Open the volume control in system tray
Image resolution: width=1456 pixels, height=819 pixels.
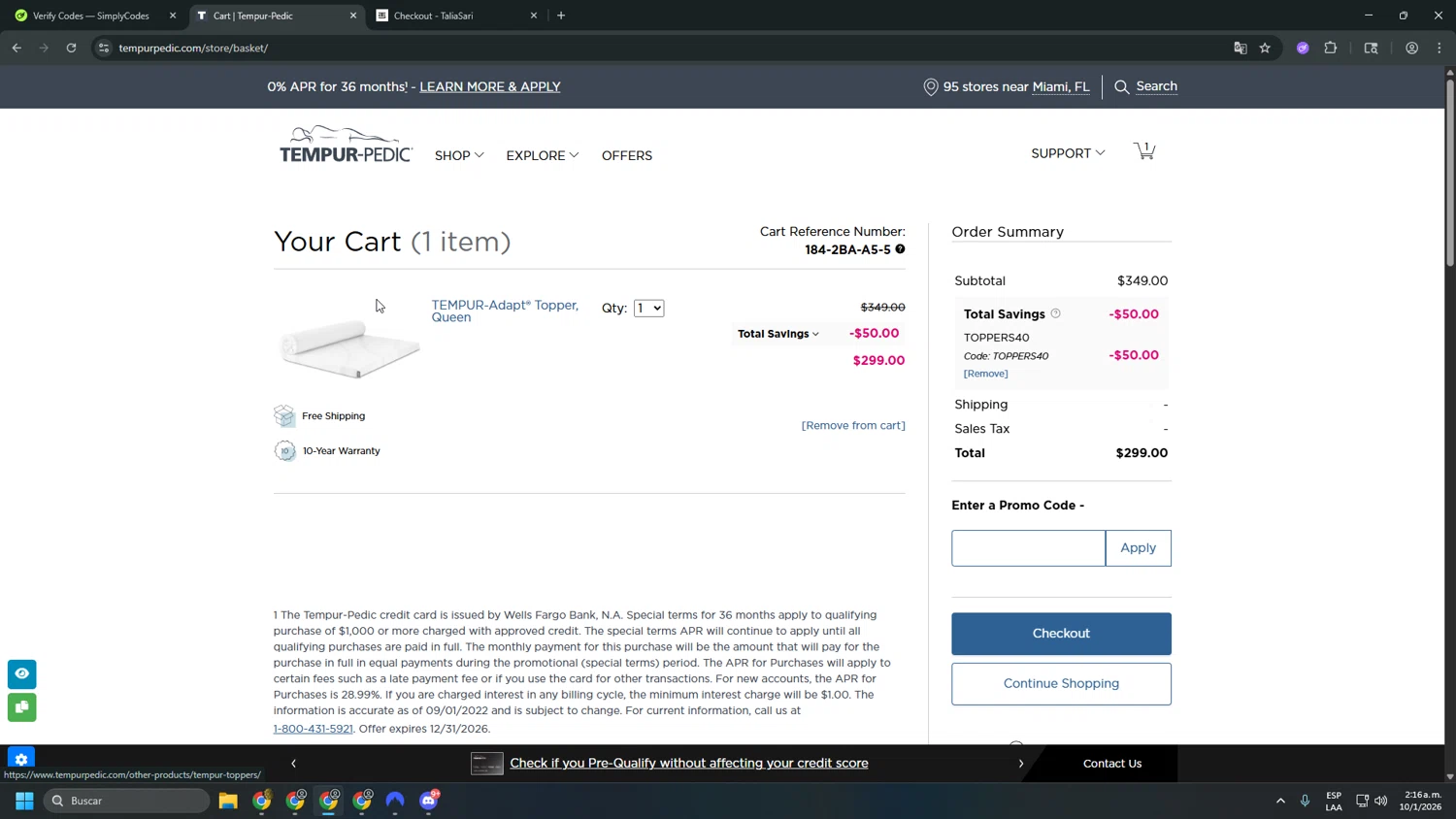point(1381,801)
